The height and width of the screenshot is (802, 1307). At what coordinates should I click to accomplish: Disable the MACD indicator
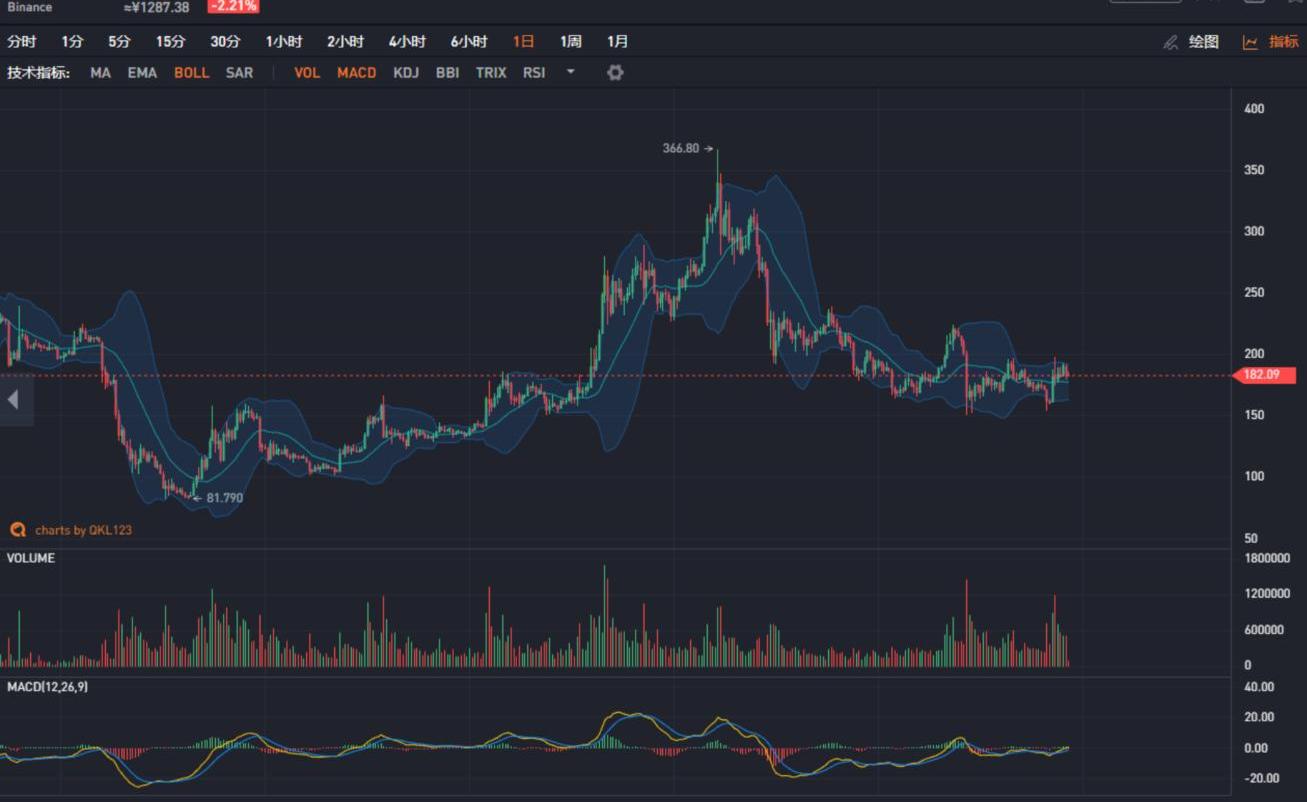(356, 73)
